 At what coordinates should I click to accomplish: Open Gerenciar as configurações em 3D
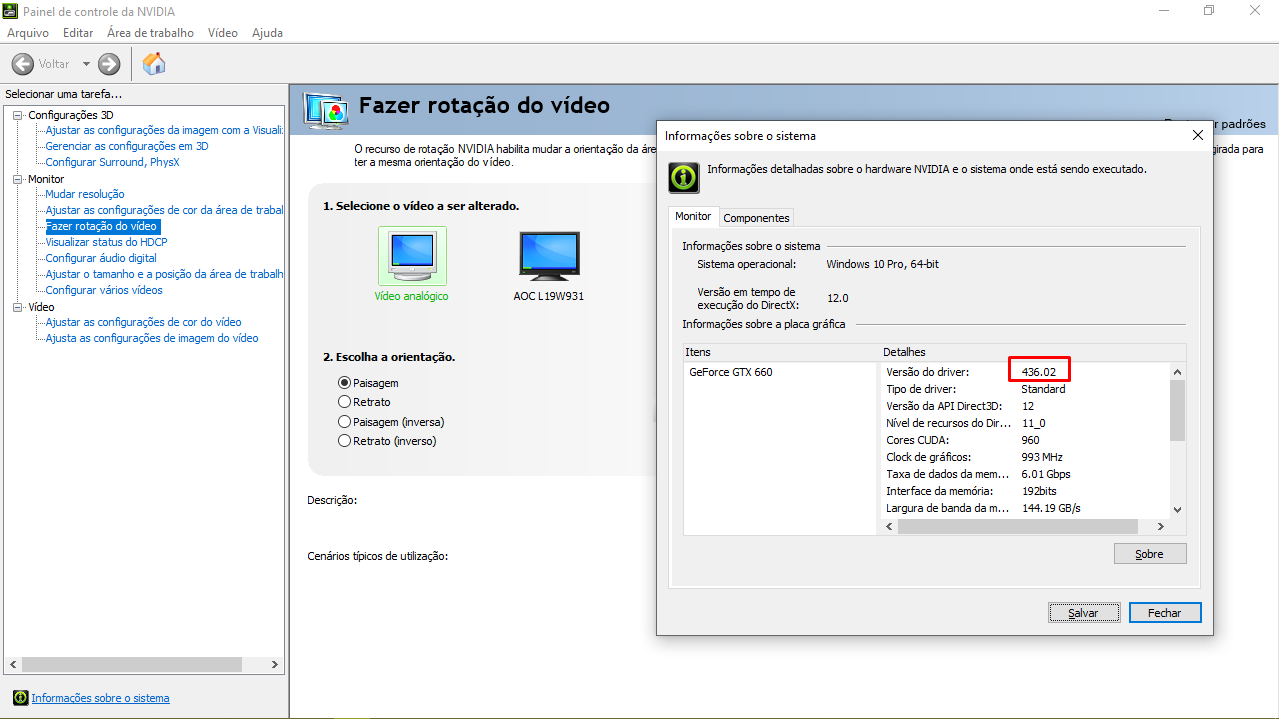pyautogui.click(x=127, y=146)
